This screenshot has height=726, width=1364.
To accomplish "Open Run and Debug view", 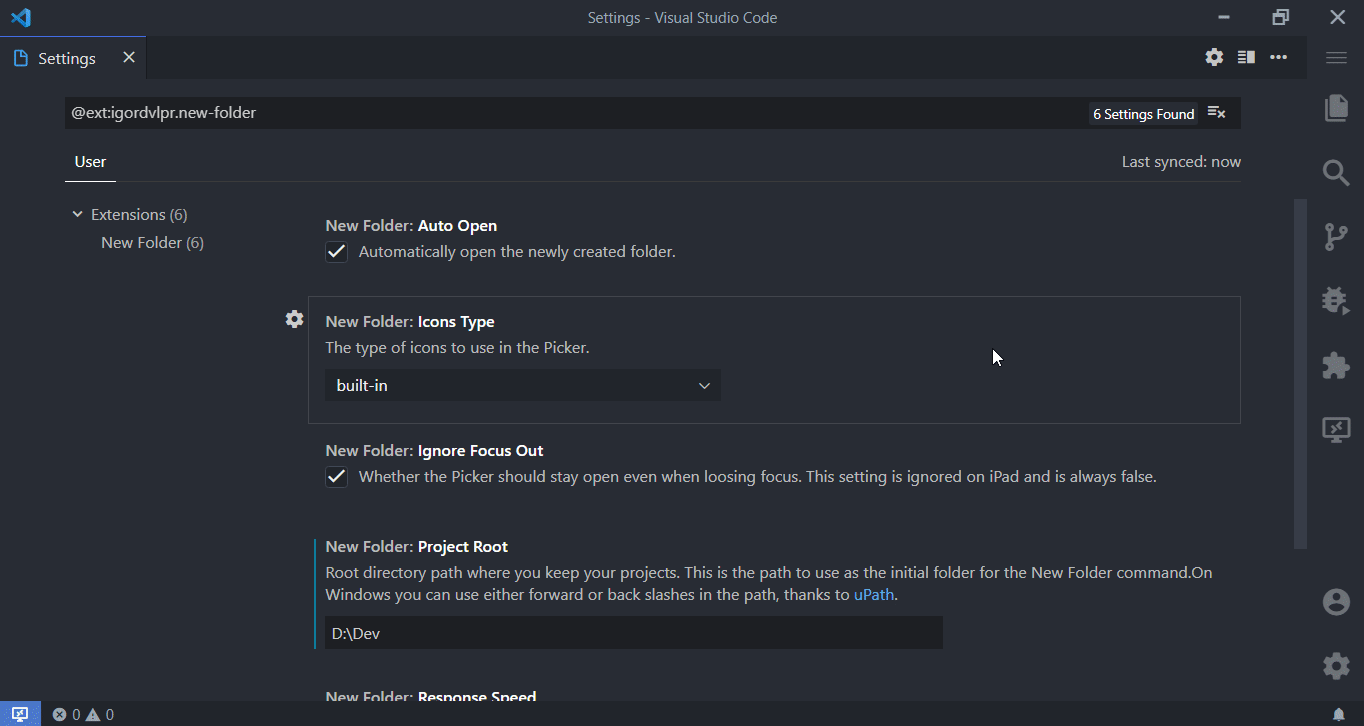I will pos(1336,301).
